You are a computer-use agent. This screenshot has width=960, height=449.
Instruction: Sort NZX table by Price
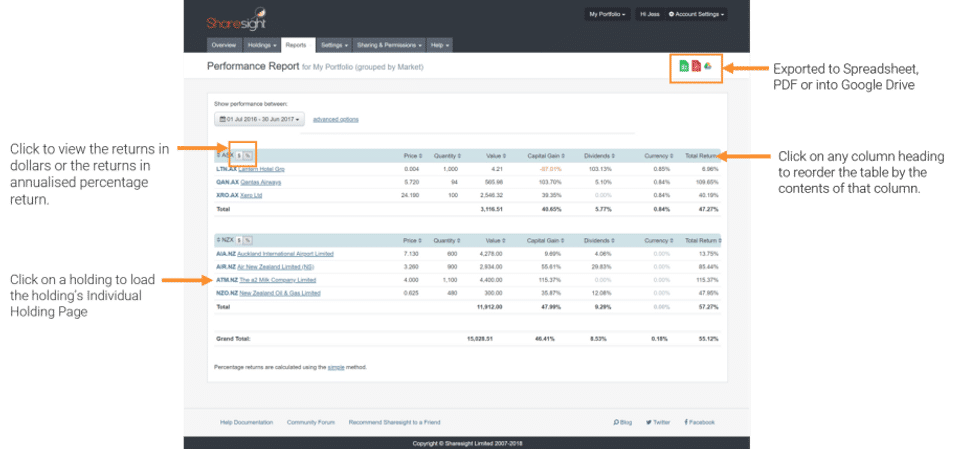[411, 240]
